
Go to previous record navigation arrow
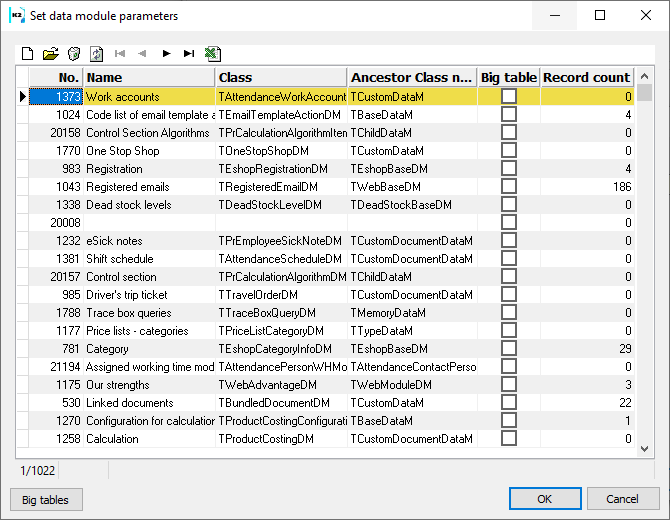click(x=142, y=53)
